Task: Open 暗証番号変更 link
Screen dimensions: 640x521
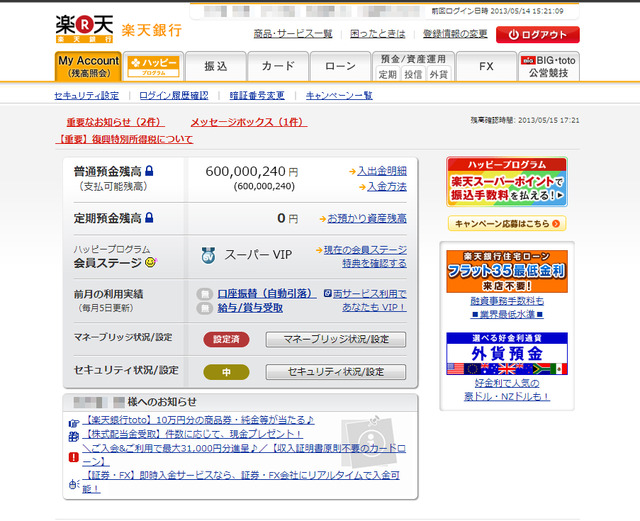Action: (x=257, y=96)
